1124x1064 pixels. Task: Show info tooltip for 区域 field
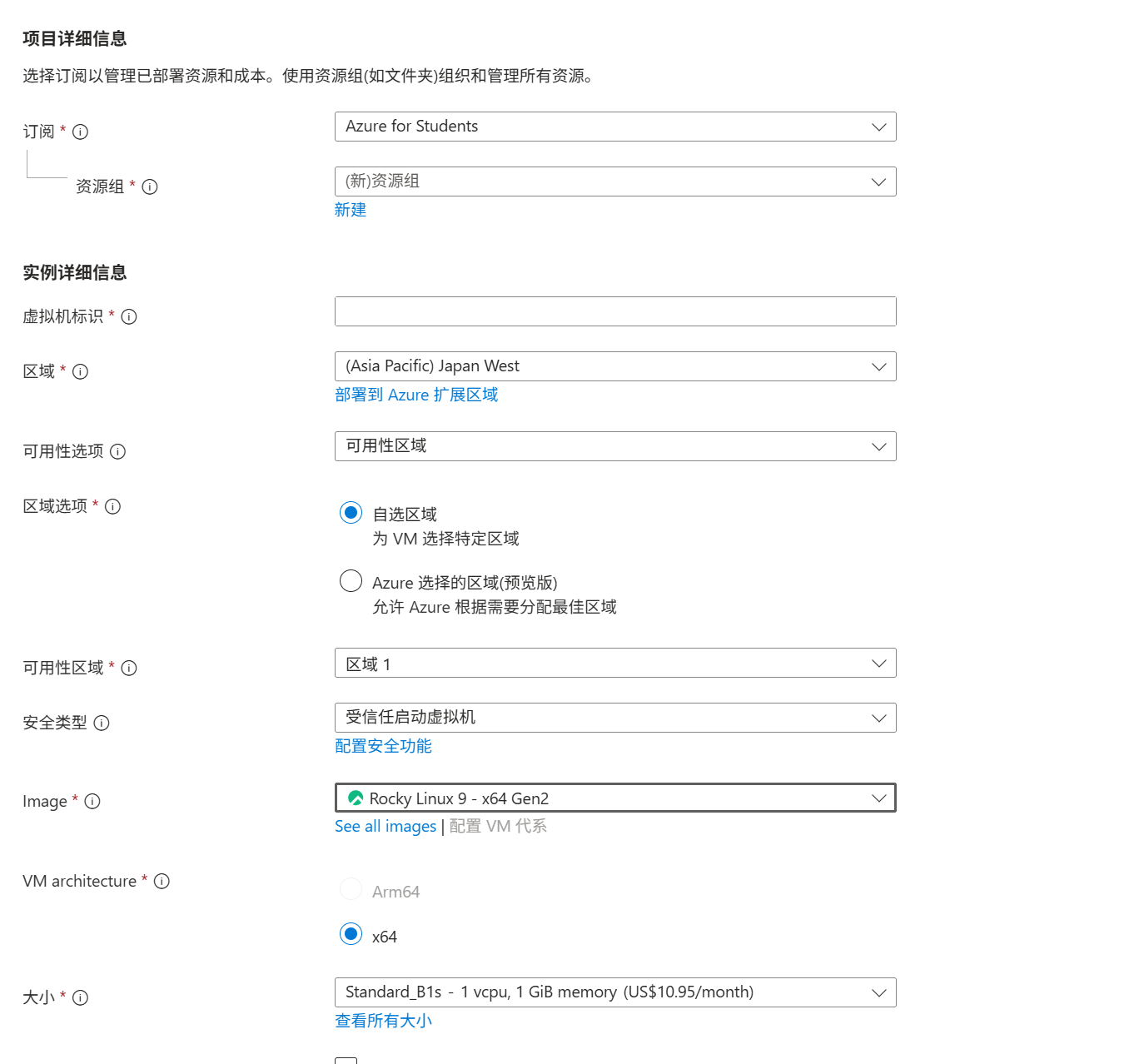pos(81,371)
